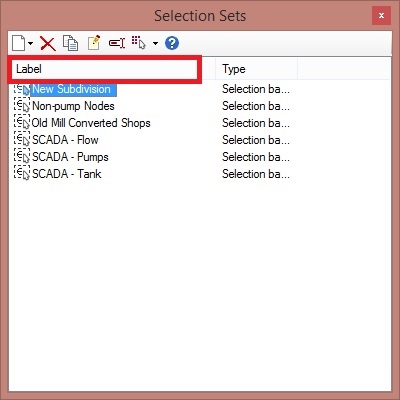Close the Selection Sets window
The height and width of the screenshot is (400, 400).
tap(381, 16)
